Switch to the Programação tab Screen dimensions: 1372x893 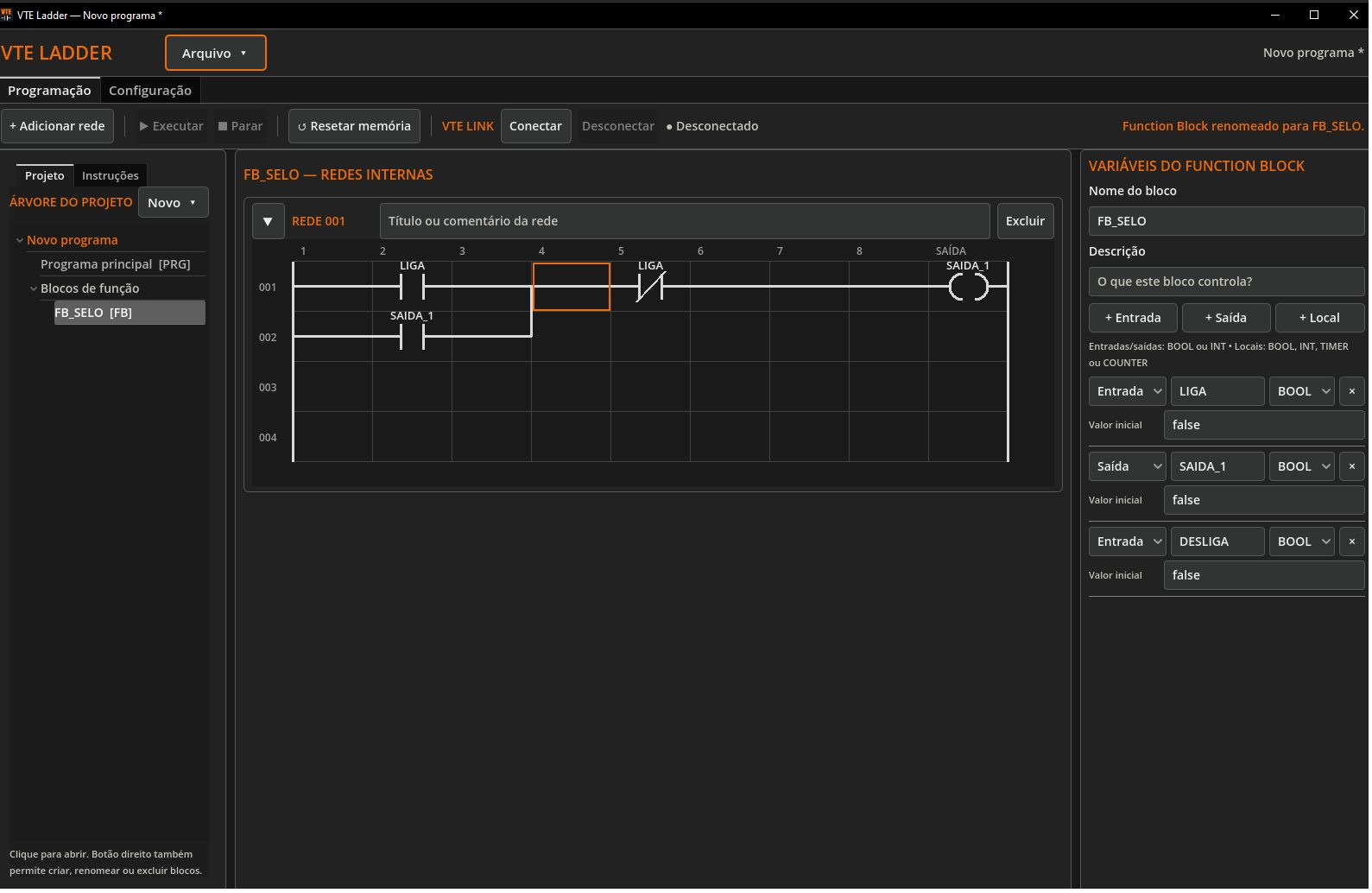pyautogui.click(x=49, y=90)
